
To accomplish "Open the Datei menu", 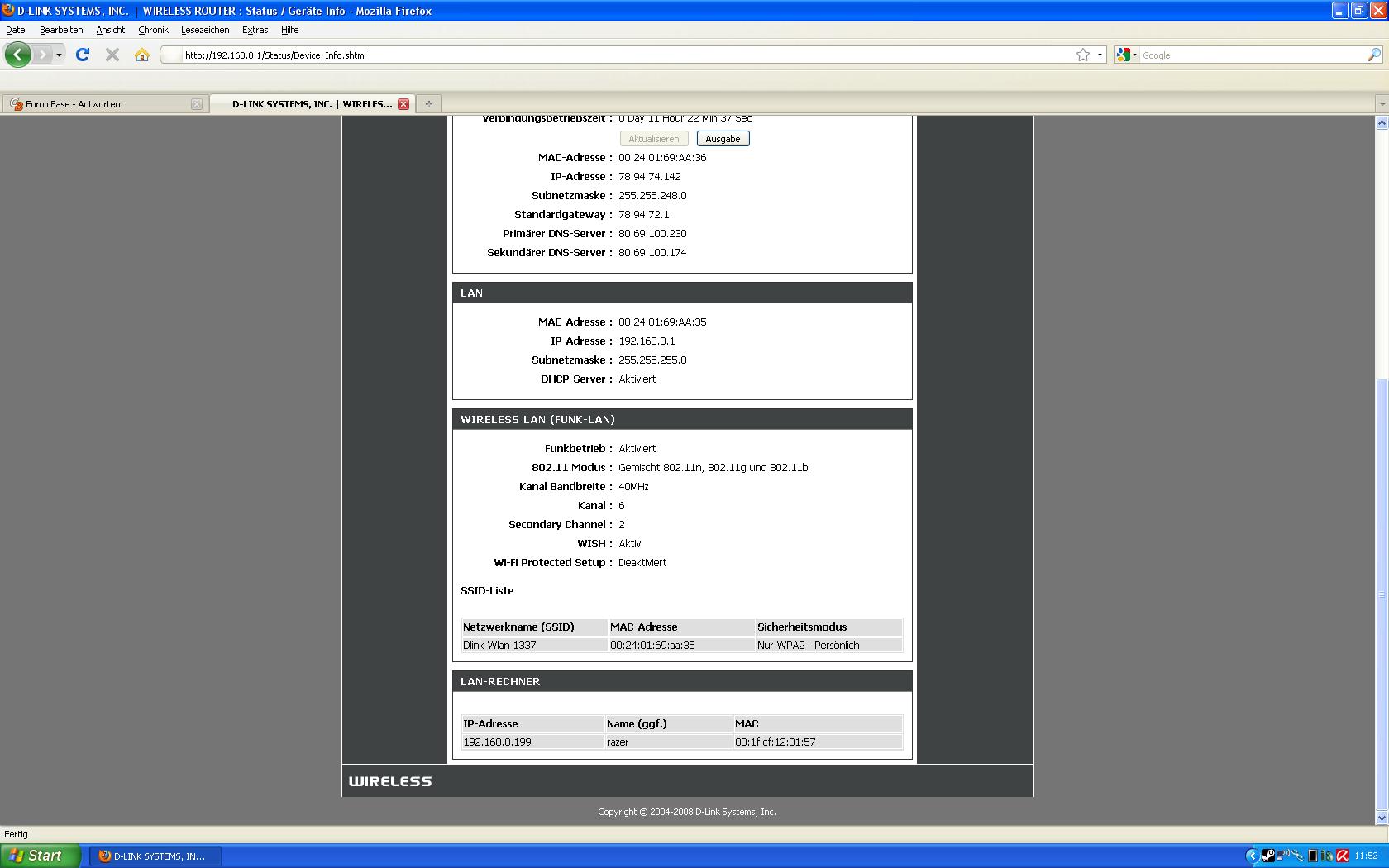I will tap(17, 30).
